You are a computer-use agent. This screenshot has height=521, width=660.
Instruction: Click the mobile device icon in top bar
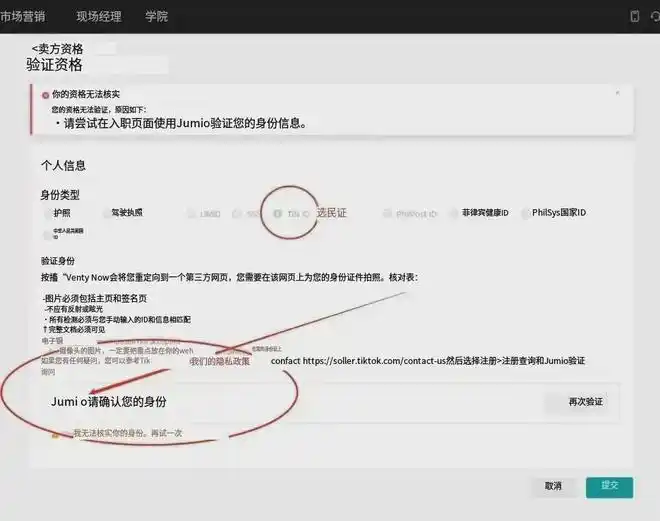click(634, 16)
